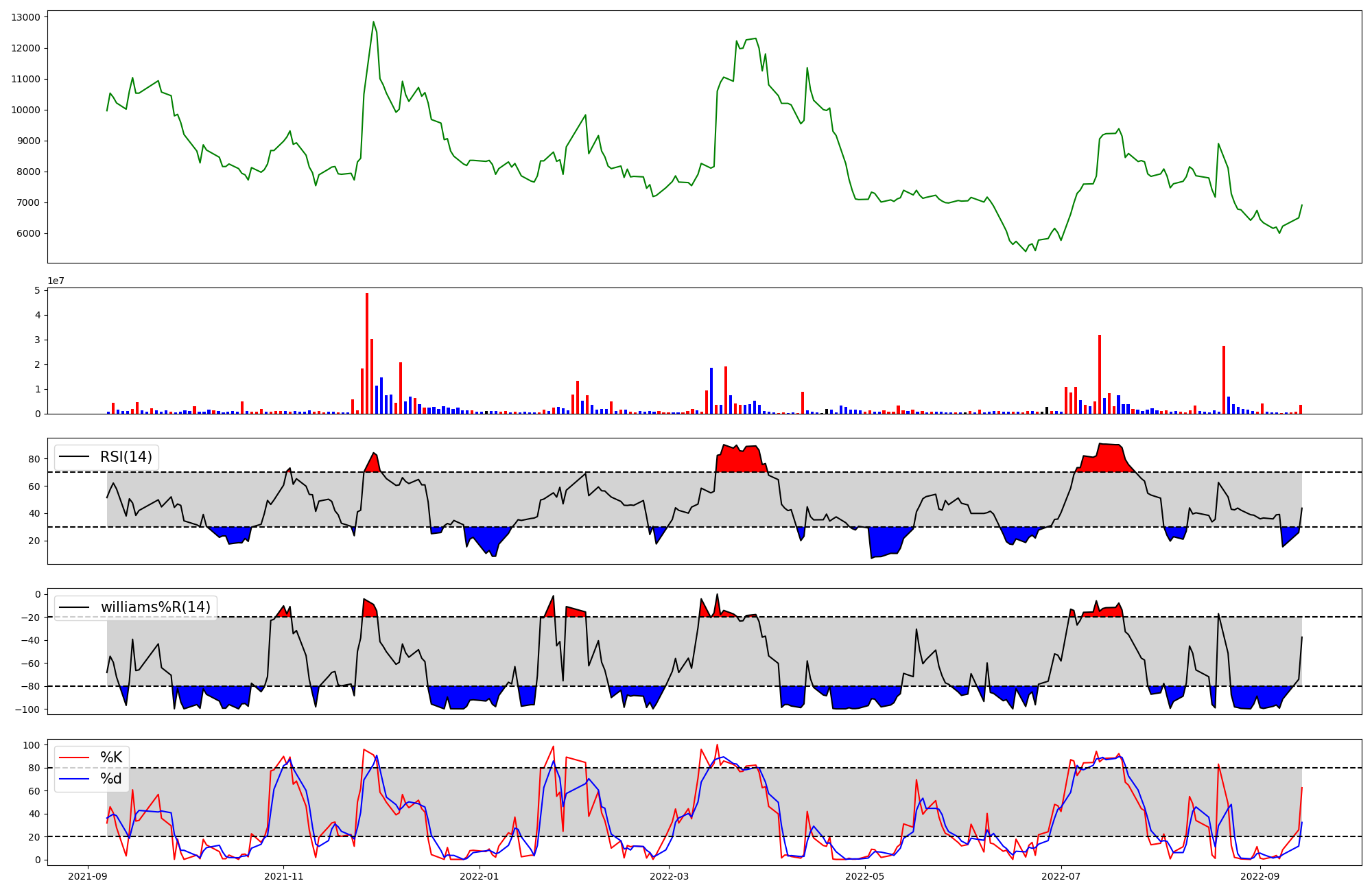Click the 1e7 volume scale label
1372x892 pixels.
click(x=56, y=281)
